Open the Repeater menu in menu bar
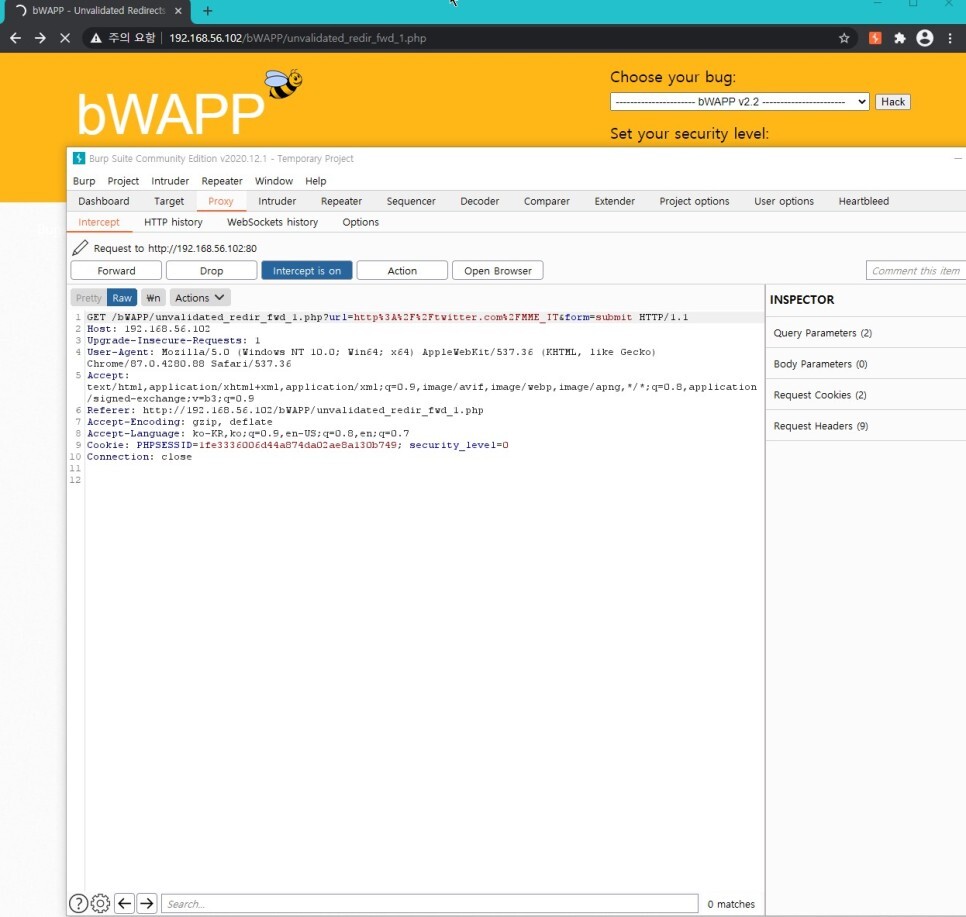Image resolution: width=966 pixels, height=917 pixels. 222,181
